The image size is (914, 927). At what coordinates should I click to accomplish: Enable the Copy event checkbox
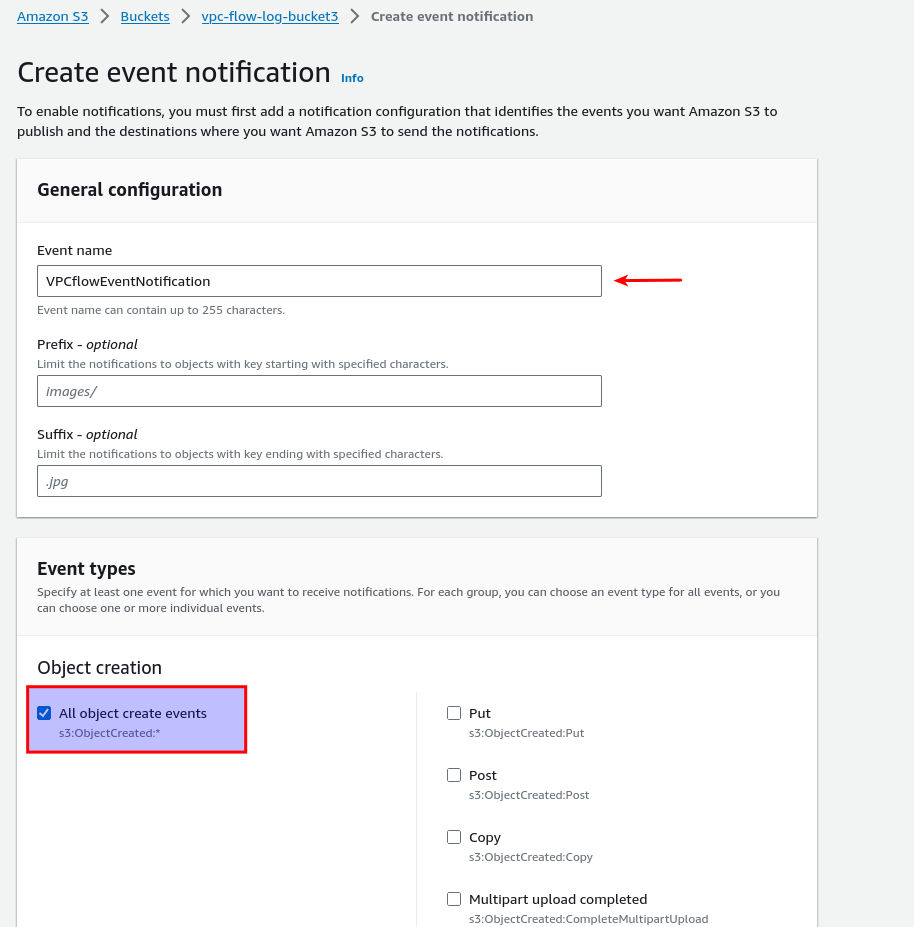tap(454, 837)
